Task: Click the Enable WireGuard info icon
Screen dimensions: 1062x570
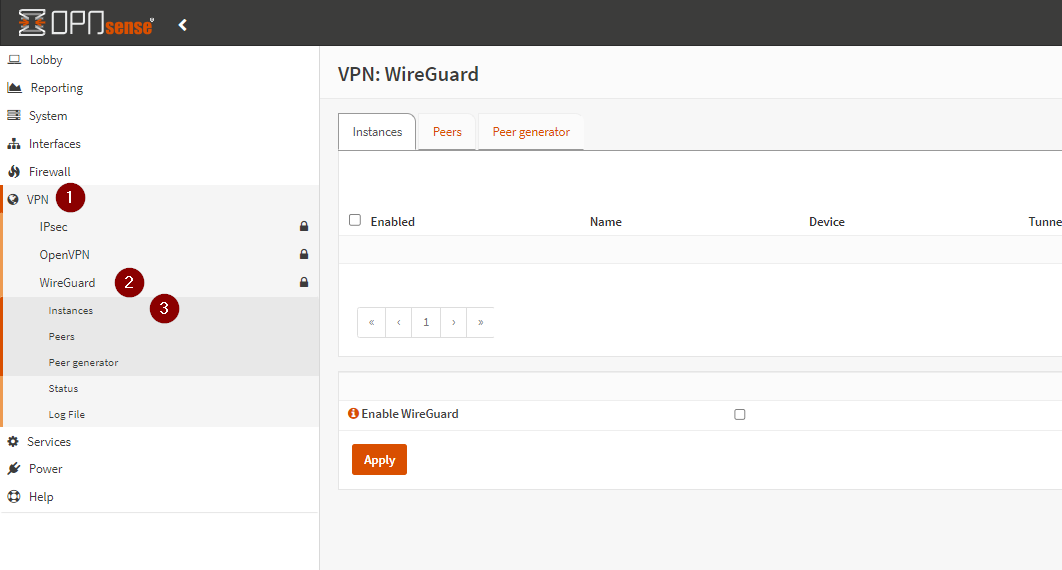Action: coord(353,413)
